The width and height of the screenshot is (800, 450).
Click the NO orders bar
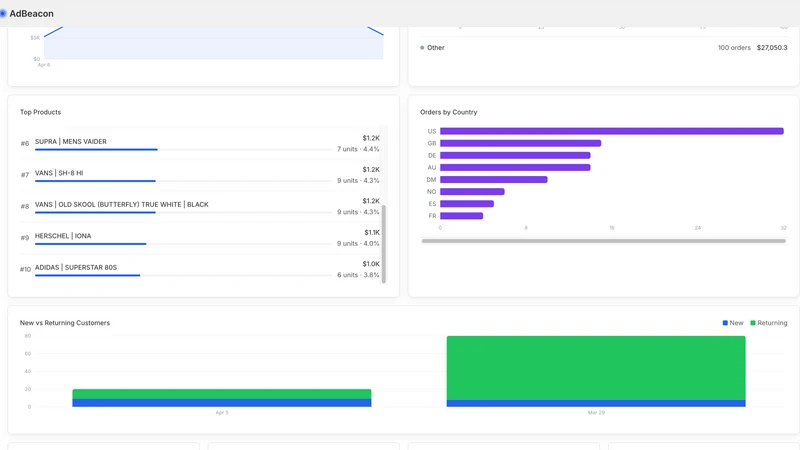(x=472, y=192)
